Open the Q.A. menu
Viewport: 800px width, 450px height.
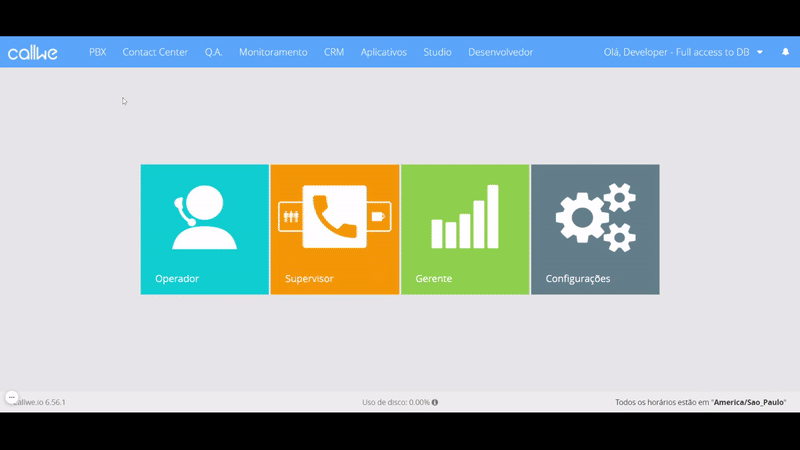point(213,52)
